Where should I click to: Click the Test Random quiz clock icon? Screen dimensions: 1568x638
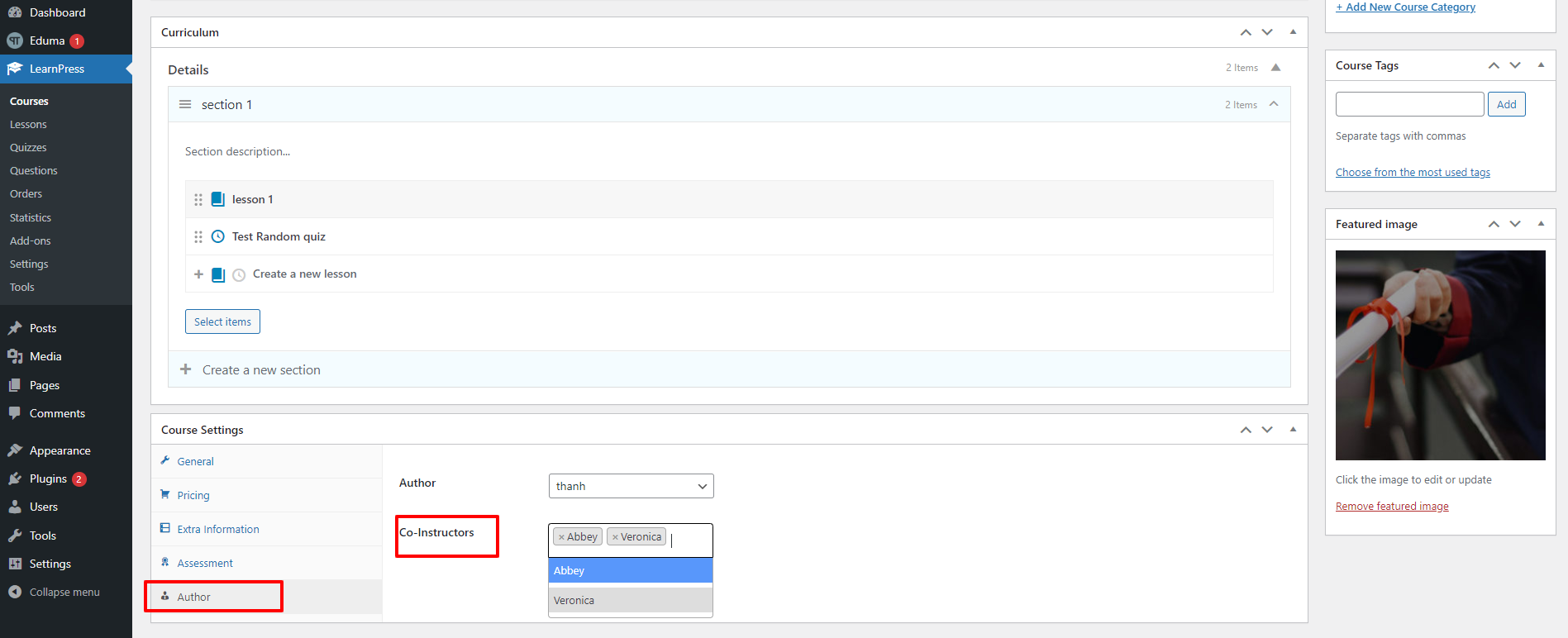coord(218,236)
